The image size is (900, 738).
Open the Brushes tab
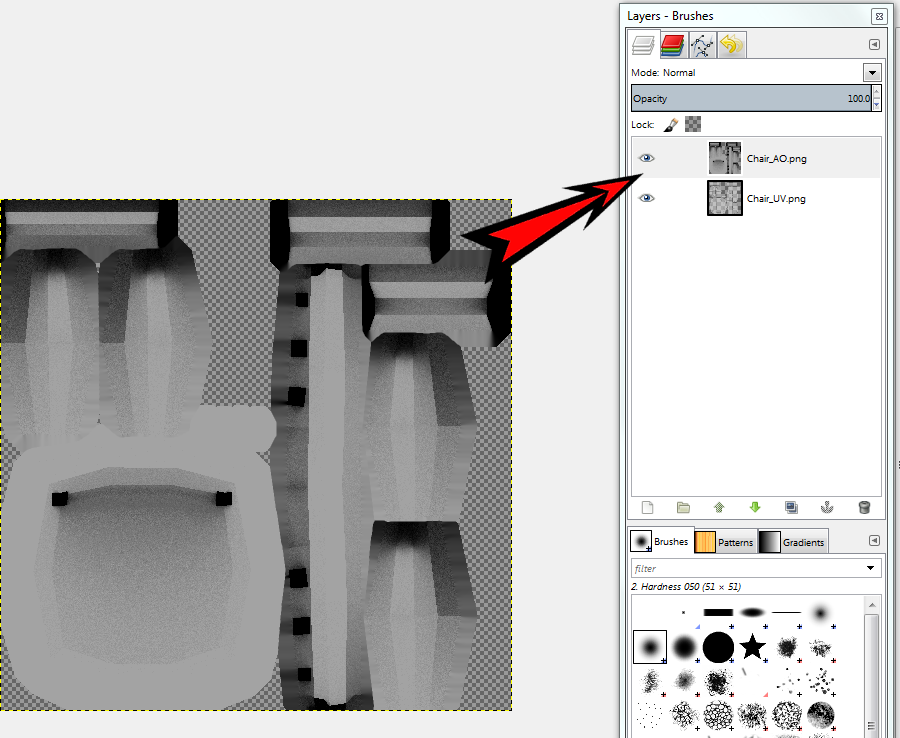point(660,541)
